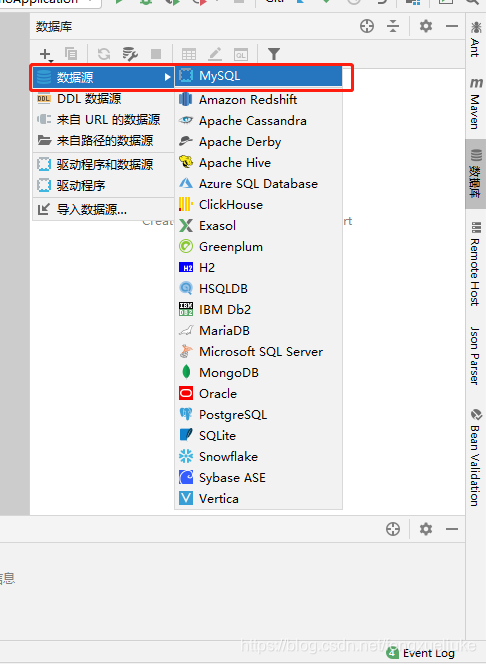Select IBM Db2 data source
The width and height of the screenshot is (486, 664).
(x=258, y=310)
